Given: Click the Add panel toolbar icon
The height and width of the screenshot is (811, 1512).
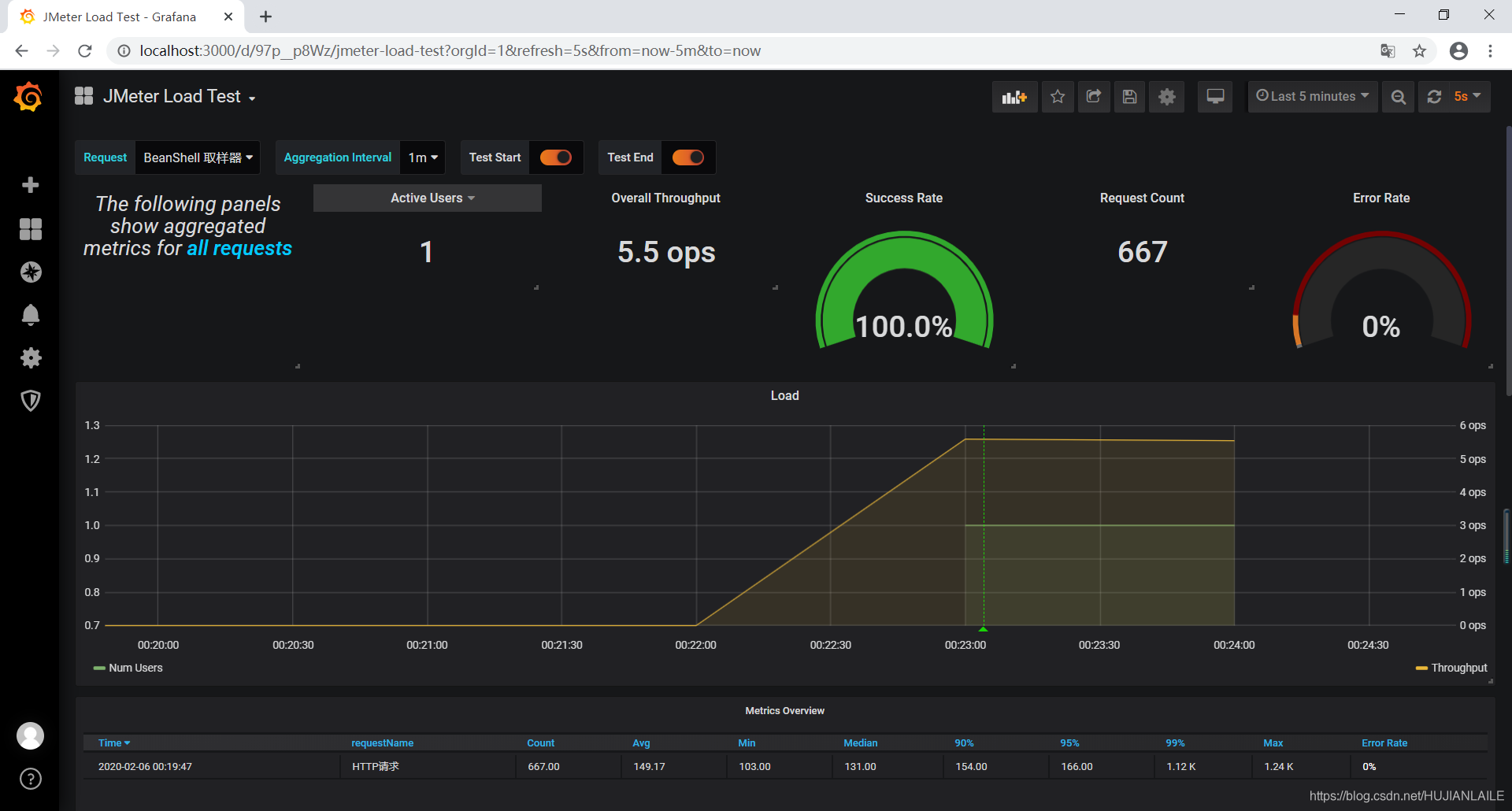Looking at the screenshot, I should pyautogui.click(x=1014, y=97).
